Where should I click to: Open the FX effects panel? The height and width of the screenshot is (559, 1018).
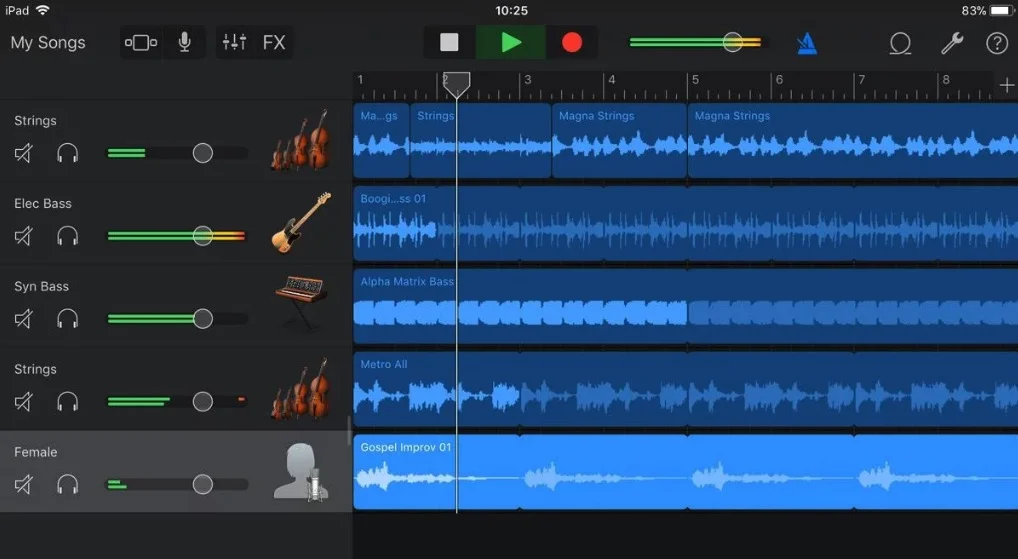coord(274,43)
